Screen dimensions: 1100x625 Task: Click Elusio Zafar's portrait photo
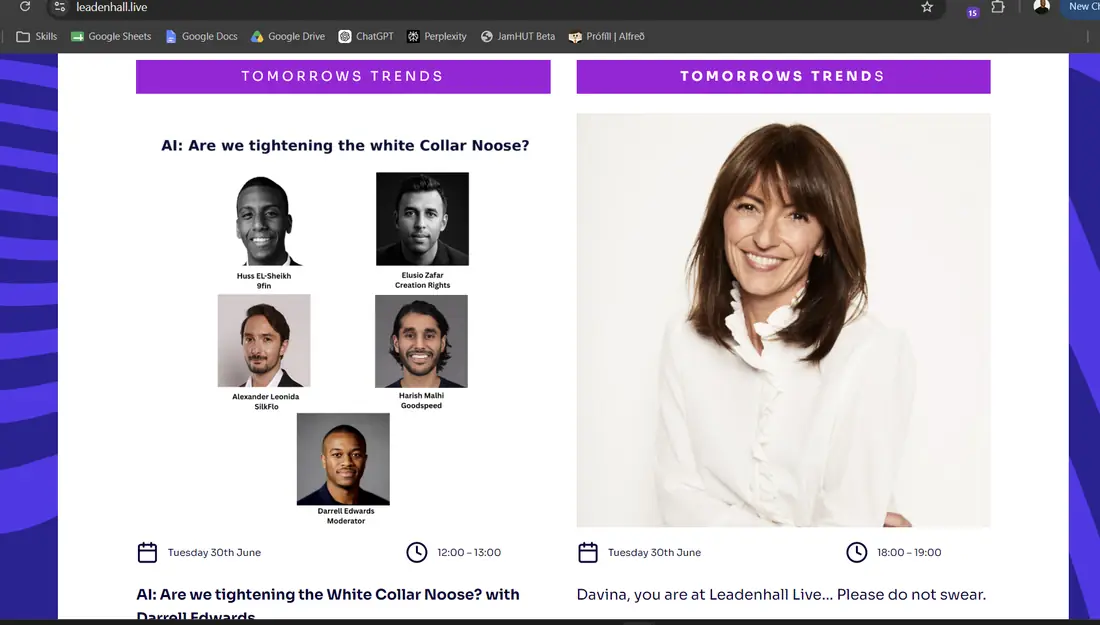(422, 219)
